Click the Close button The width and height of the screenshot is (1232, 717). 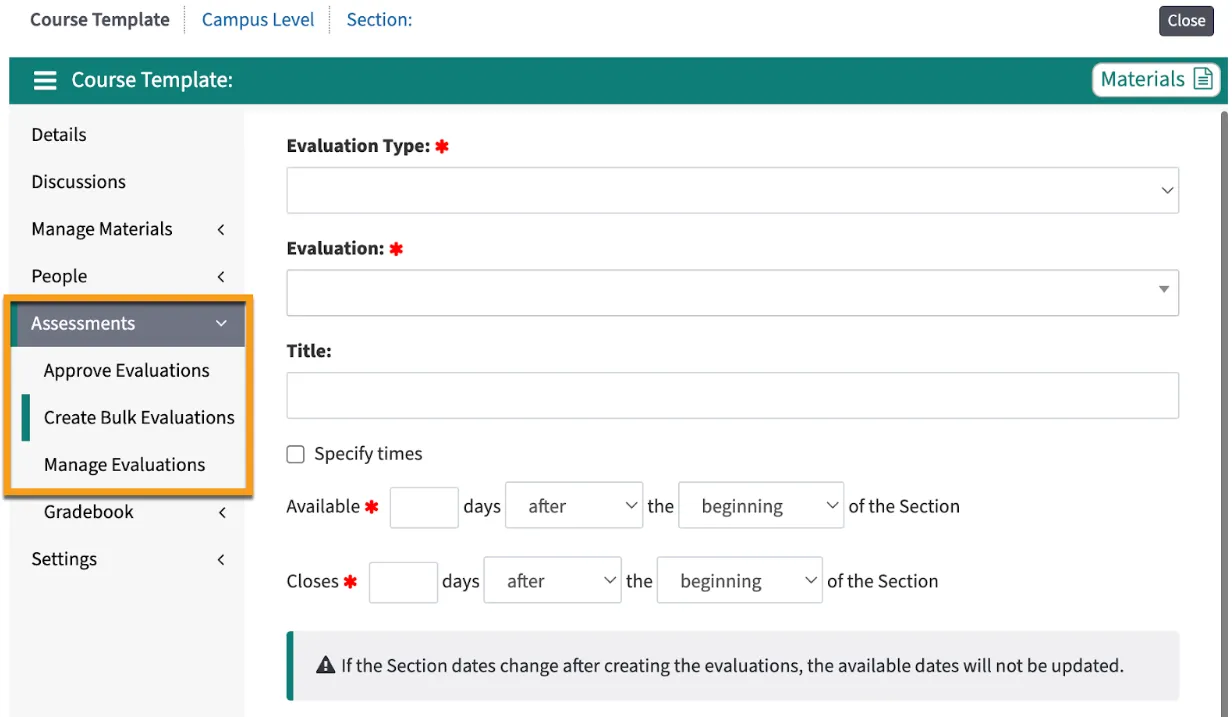pyautogui.click(x=1186, y=20)
